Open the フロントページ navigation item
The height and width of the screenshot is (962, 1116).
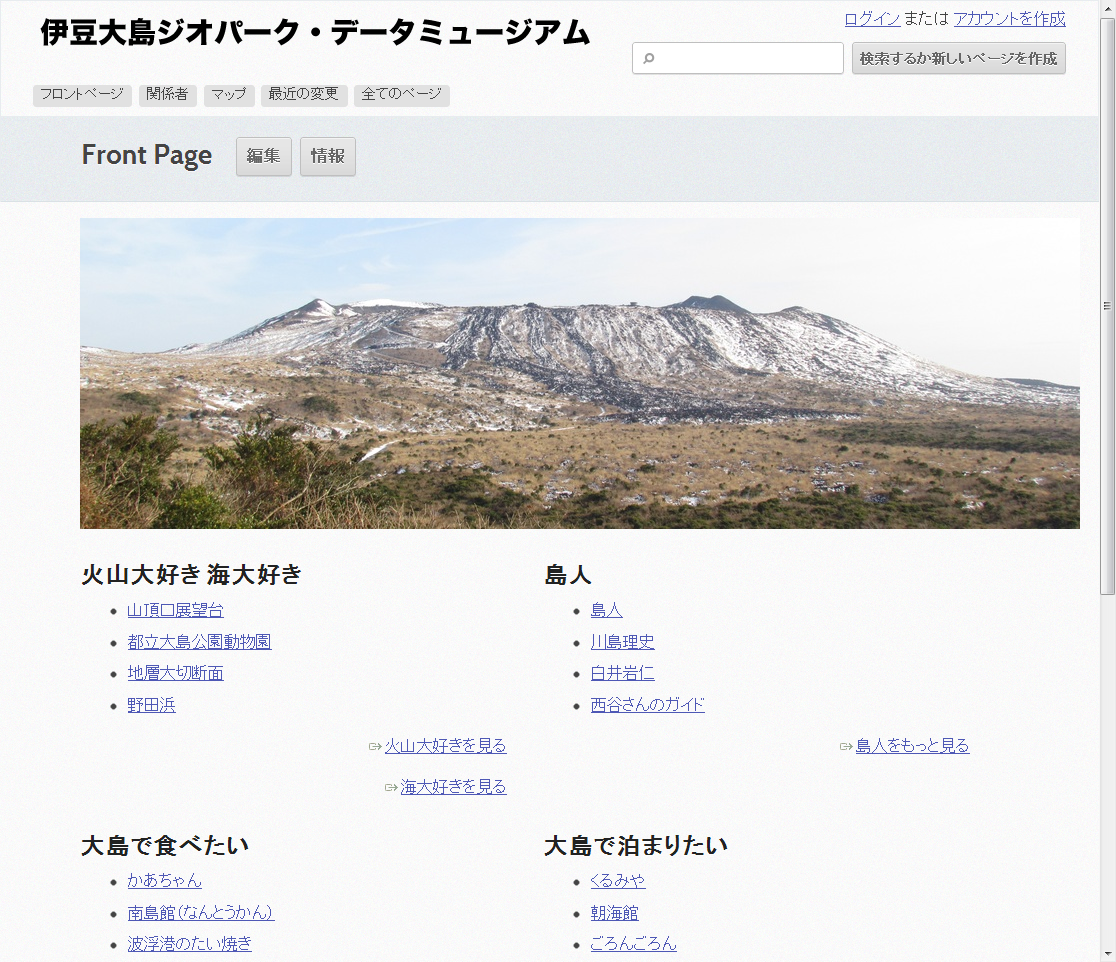(82, 95)
